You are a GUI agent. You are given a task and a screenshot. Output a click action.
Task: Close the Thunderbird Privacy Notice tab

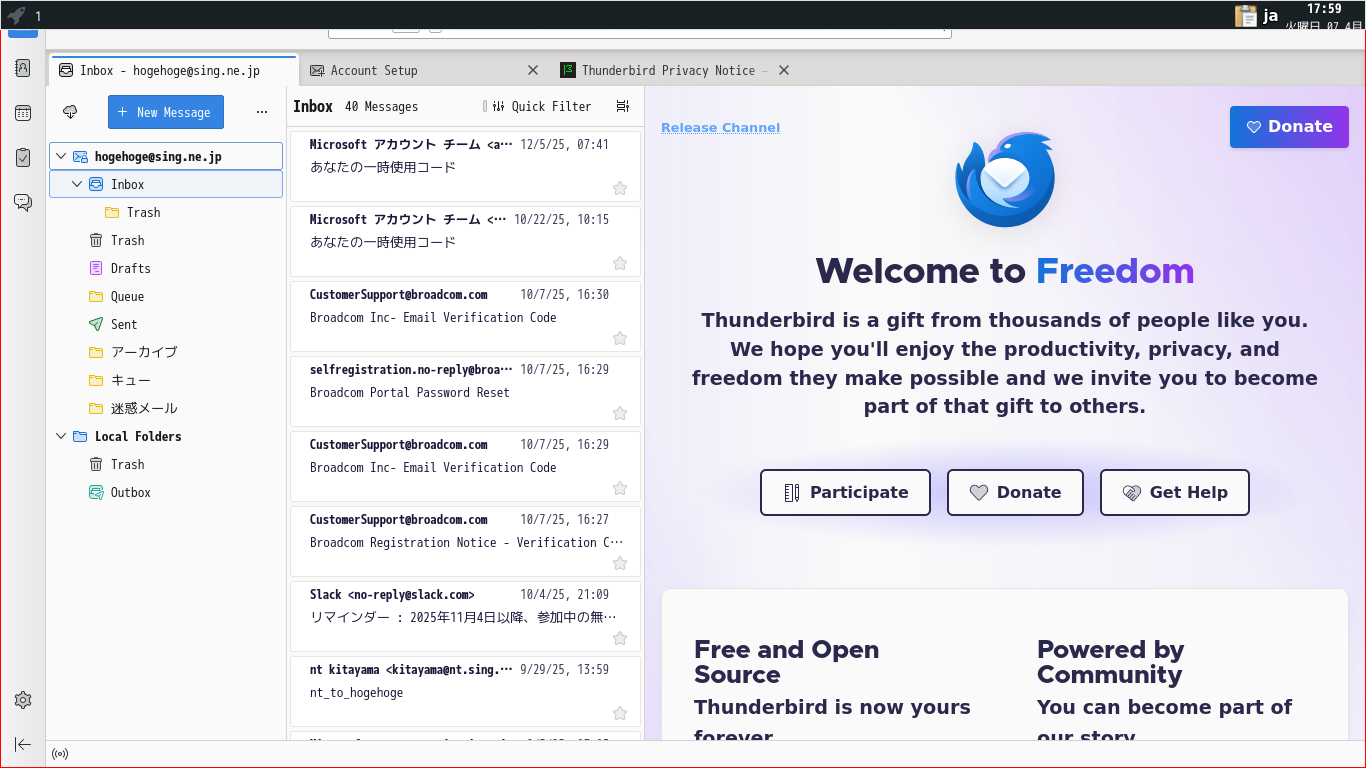[x=784, y=70]
